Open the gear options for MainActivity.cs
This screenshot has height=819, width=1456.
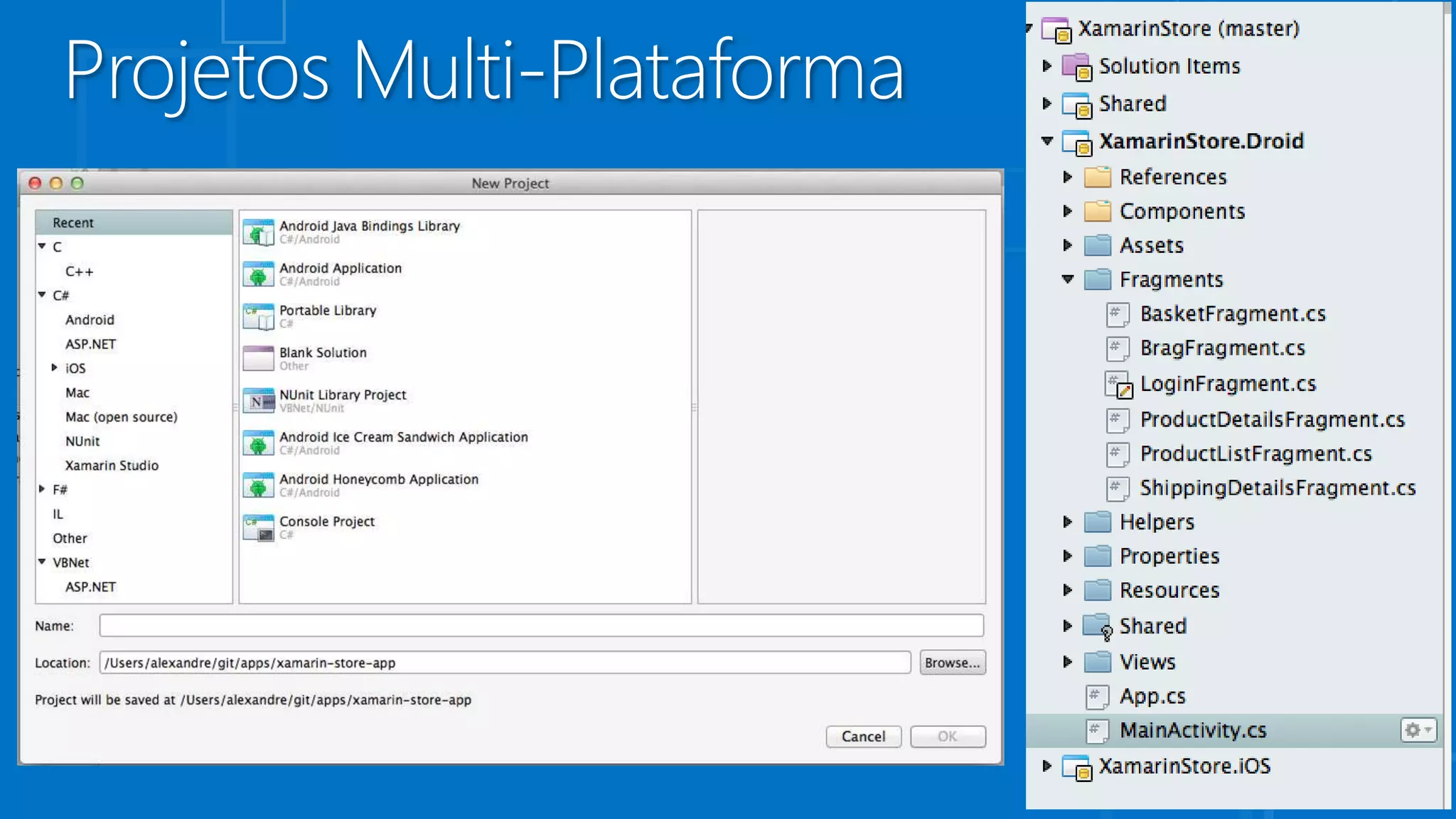pyautogui.click(x=1418, y=730)
